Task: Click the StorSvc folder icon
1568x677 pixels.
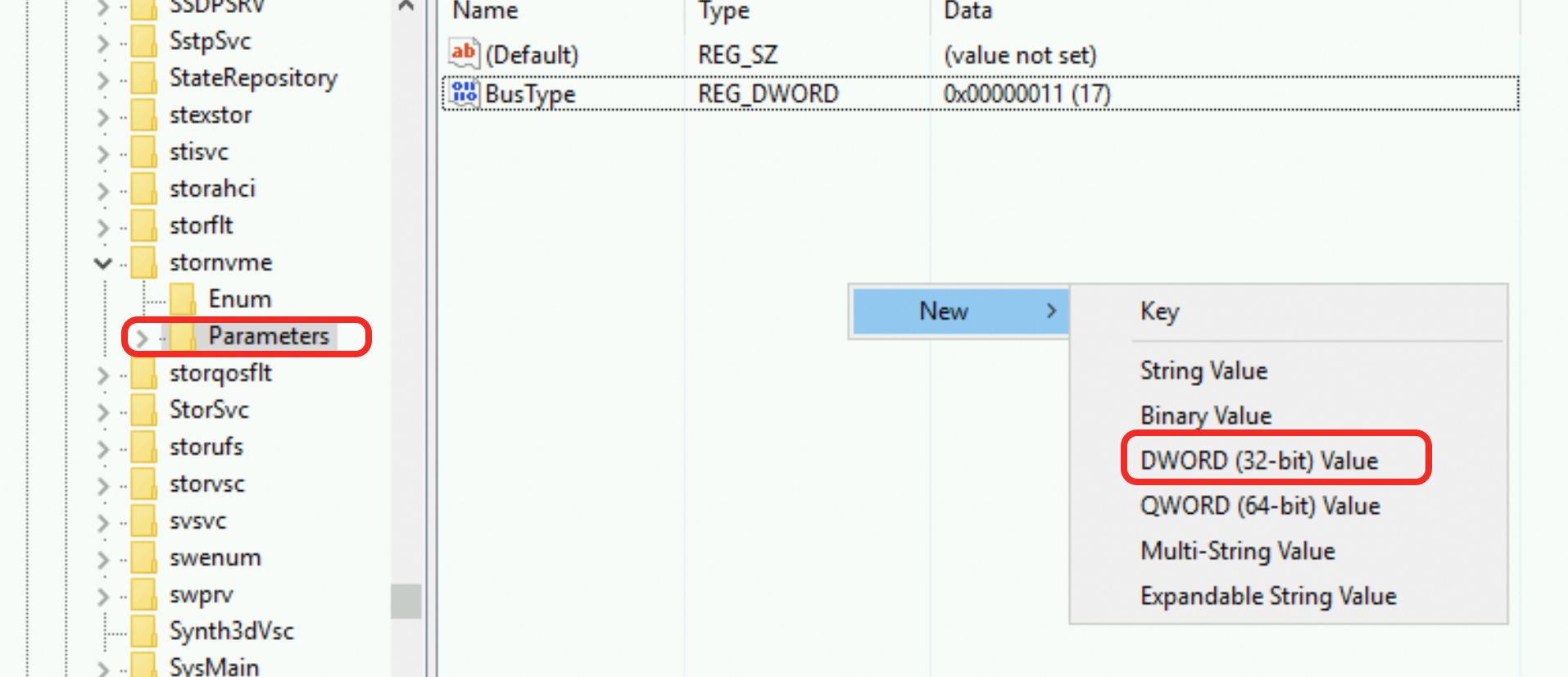Action: click(144, 410)
